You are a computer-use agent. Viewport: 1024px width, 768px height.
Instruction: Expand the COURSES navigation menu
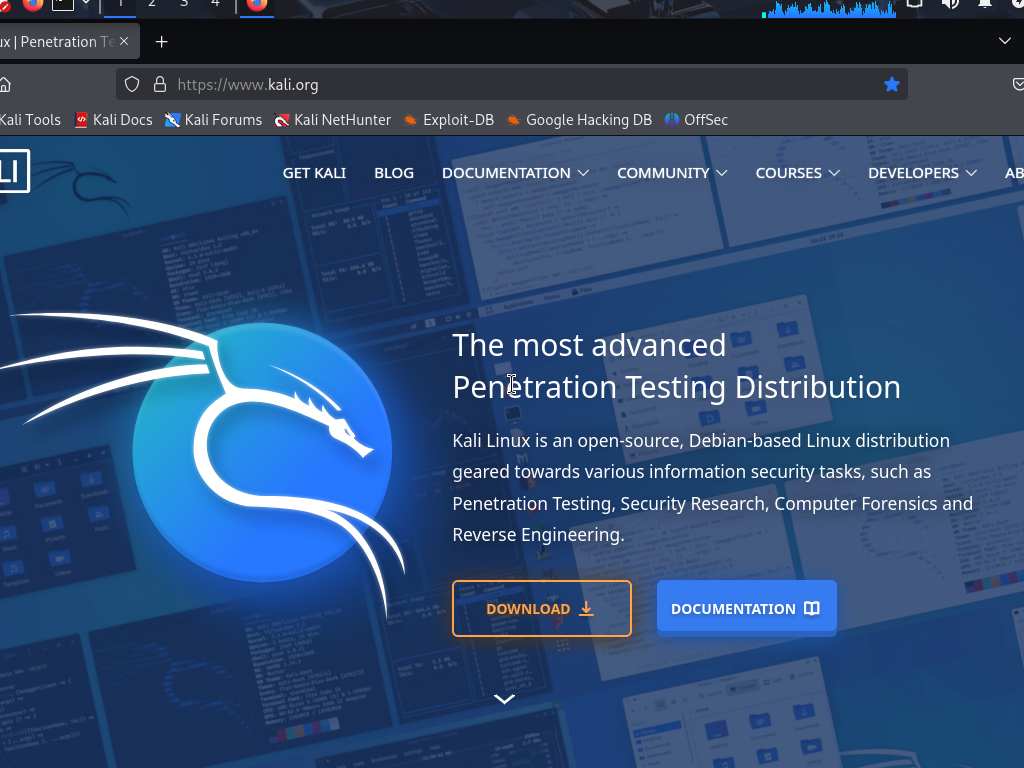coord(797,173)
